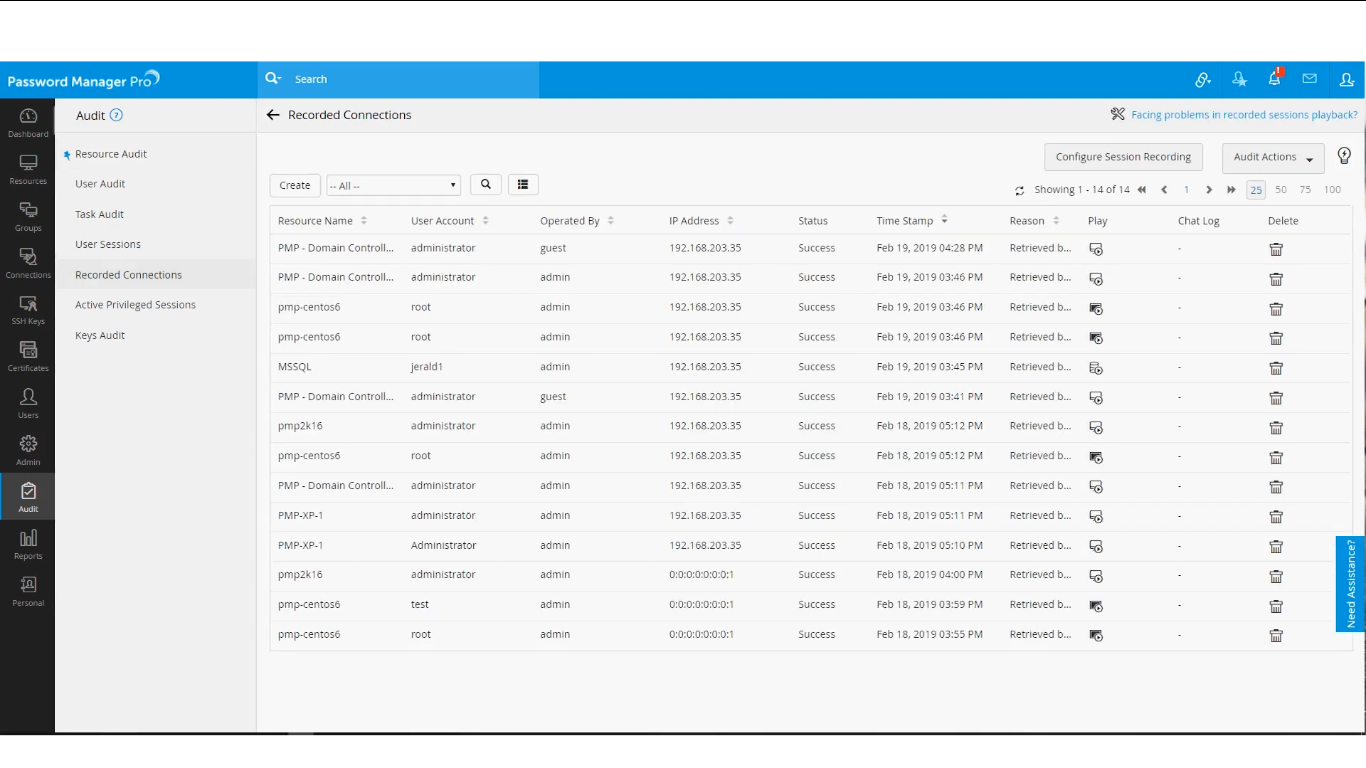
Task: Open the column chooser list icon
Action: 523,185
